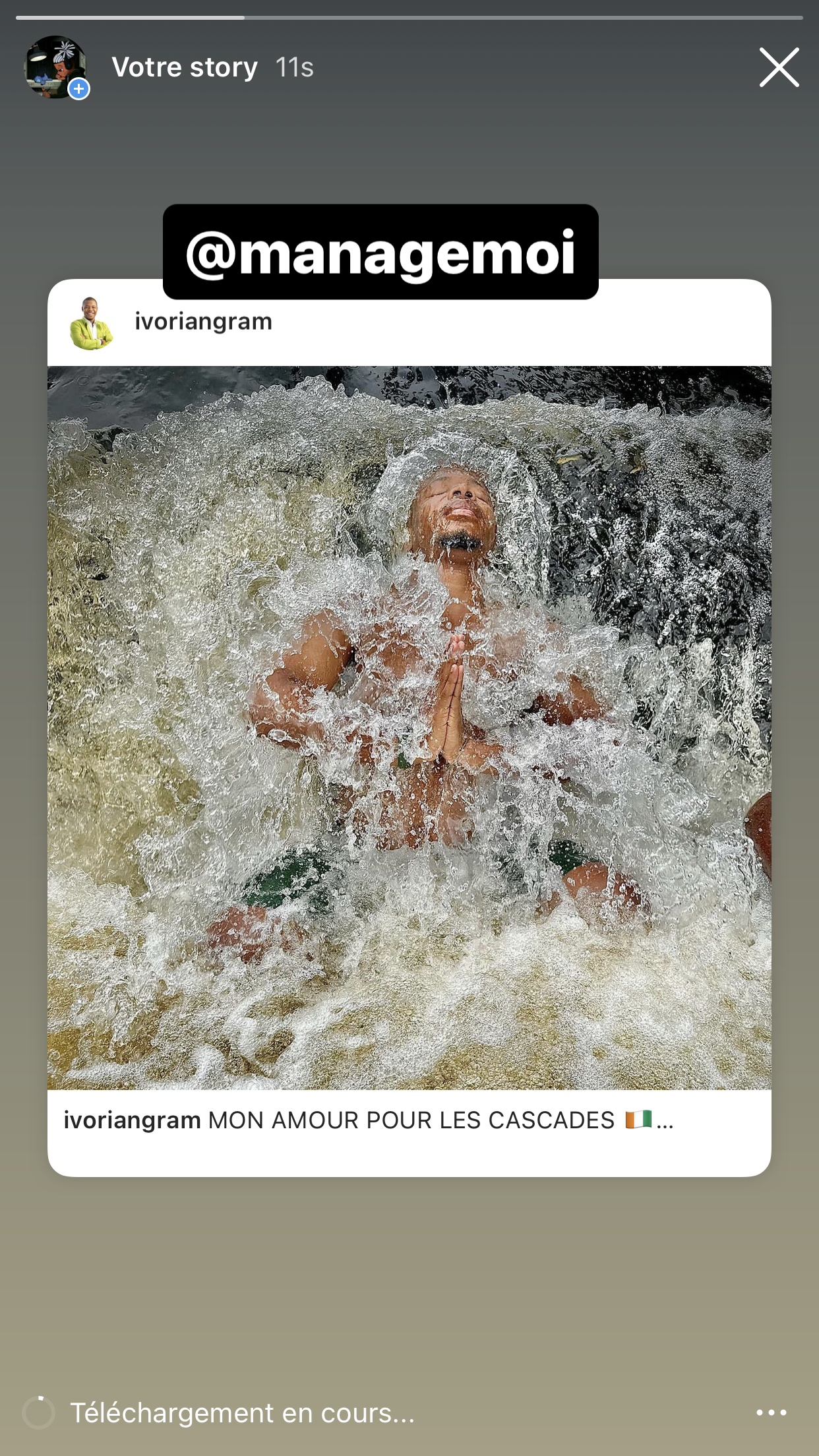Tap the story progress bar at top
The height and width of the screenshot is (1456, 819).
click(409, 18)
